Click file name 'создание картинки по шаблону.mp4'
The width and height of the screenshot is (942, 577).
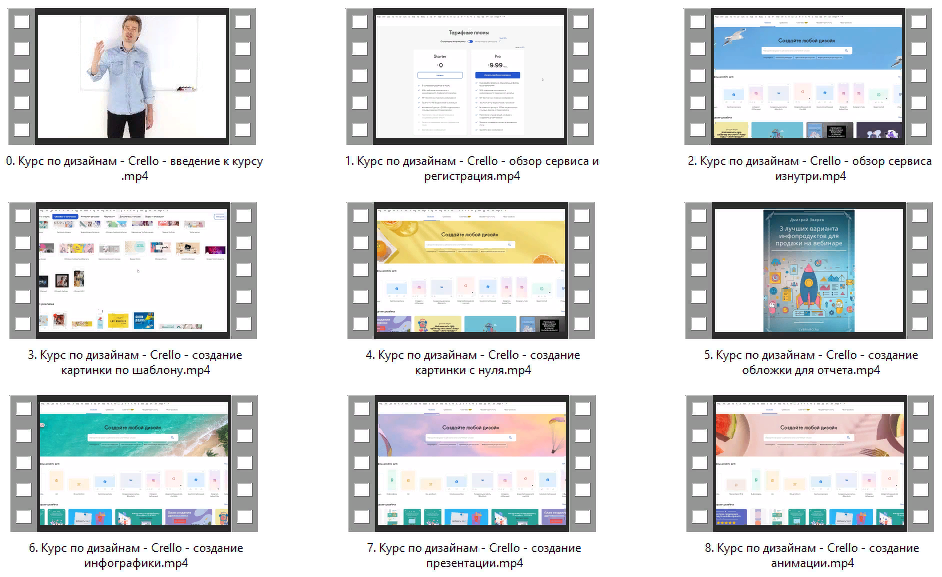click(x=134, y=362)
